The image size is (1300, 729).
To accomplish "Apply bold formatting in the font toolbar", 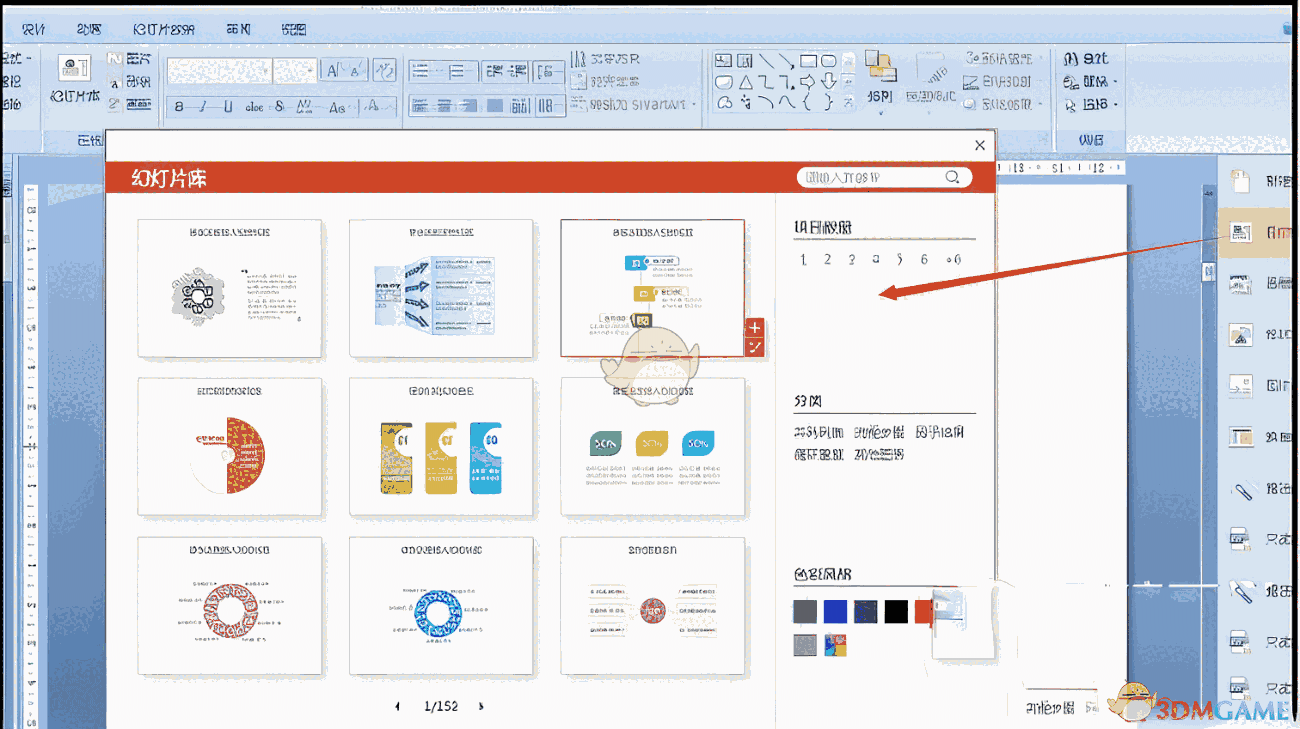I will [179, 105].
